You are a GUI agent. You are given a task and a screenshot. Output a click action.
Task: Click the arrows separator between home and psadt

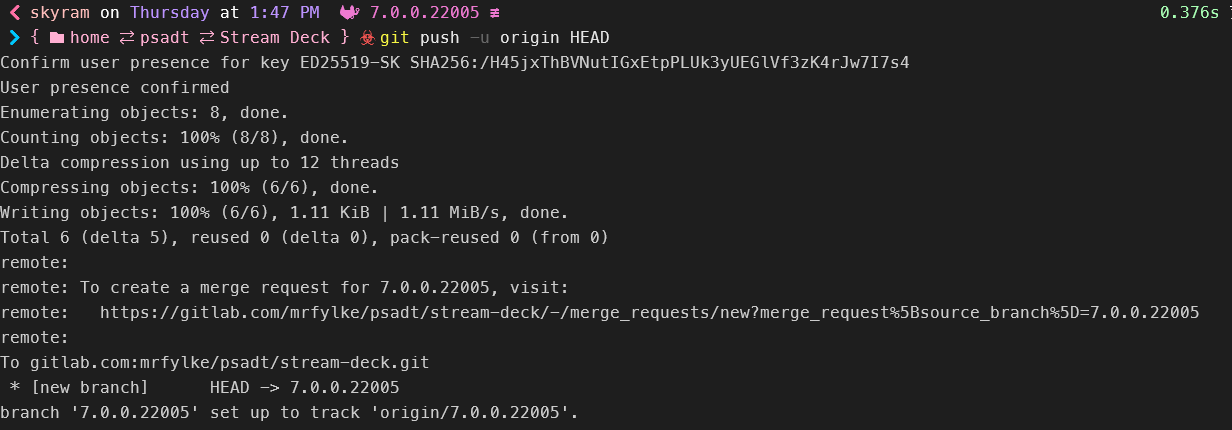tap(129, 38)
